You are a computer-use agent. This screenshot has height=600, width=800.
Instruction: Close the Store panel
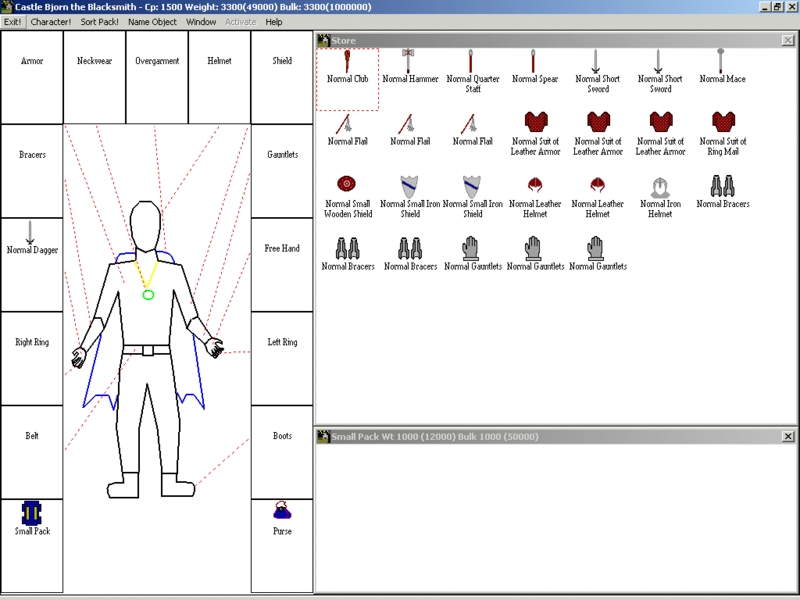(x=788, y=40)
